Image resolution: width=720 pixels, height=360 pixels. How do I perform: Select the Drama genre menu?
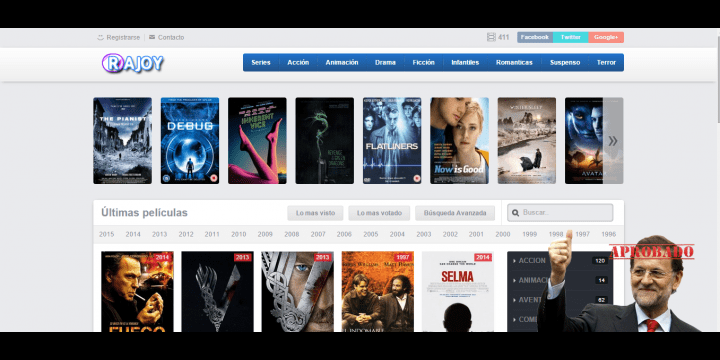coord(385,62)
